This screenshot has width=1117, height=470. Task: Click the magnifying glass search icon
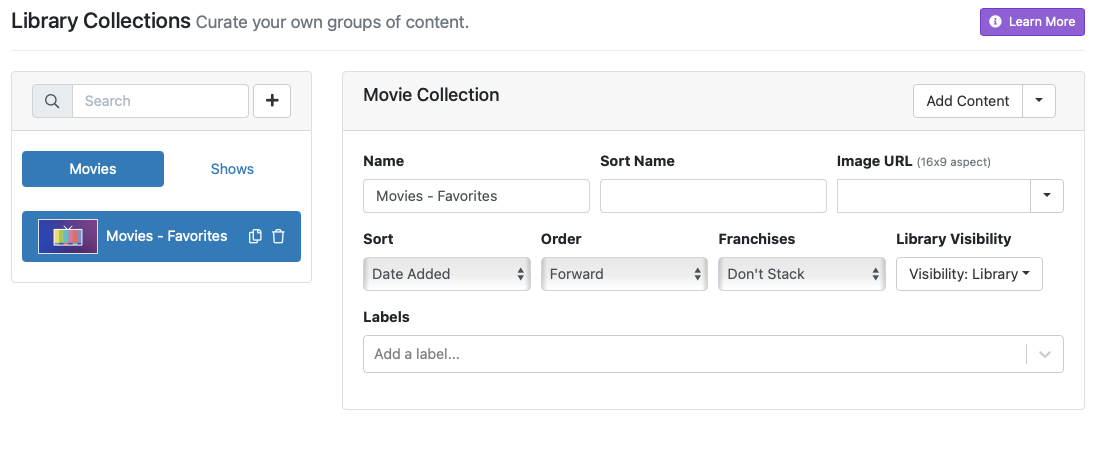pyautogui.click(x=52, y=101)
